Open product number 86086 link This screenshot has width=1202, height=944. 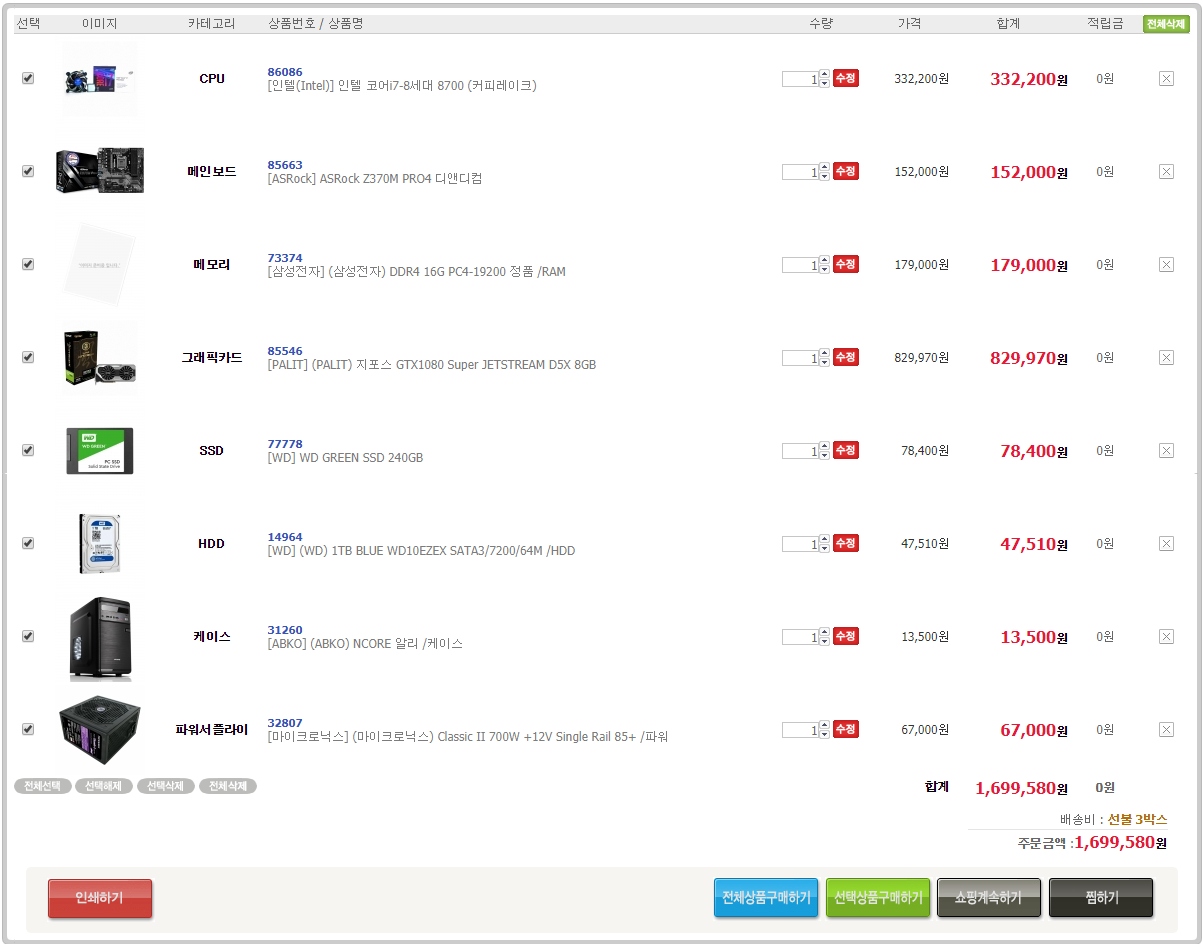click(x=285, y=72)
